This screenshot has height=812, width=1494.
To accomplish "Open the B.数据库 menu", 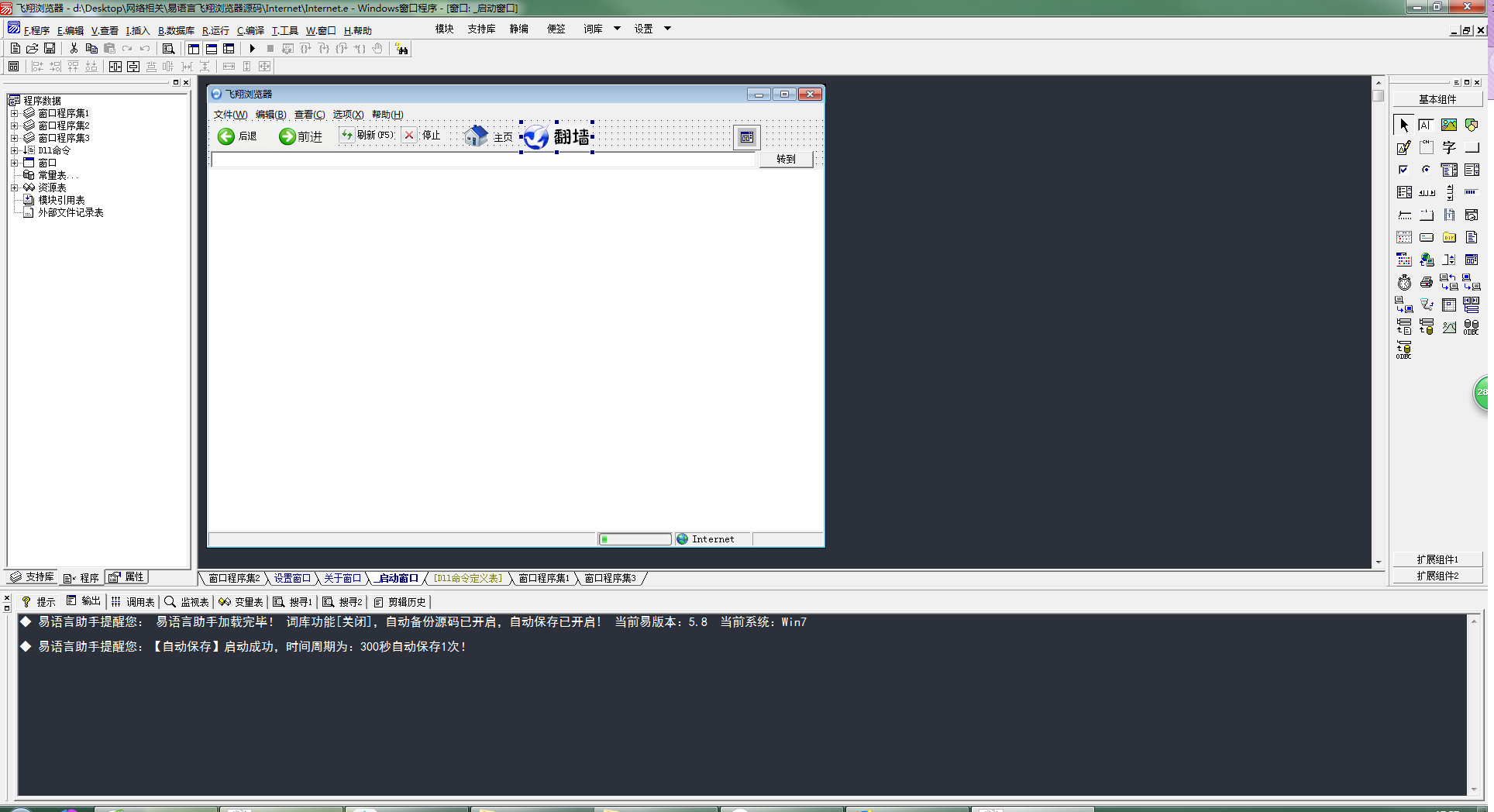I will pos(176,31).
